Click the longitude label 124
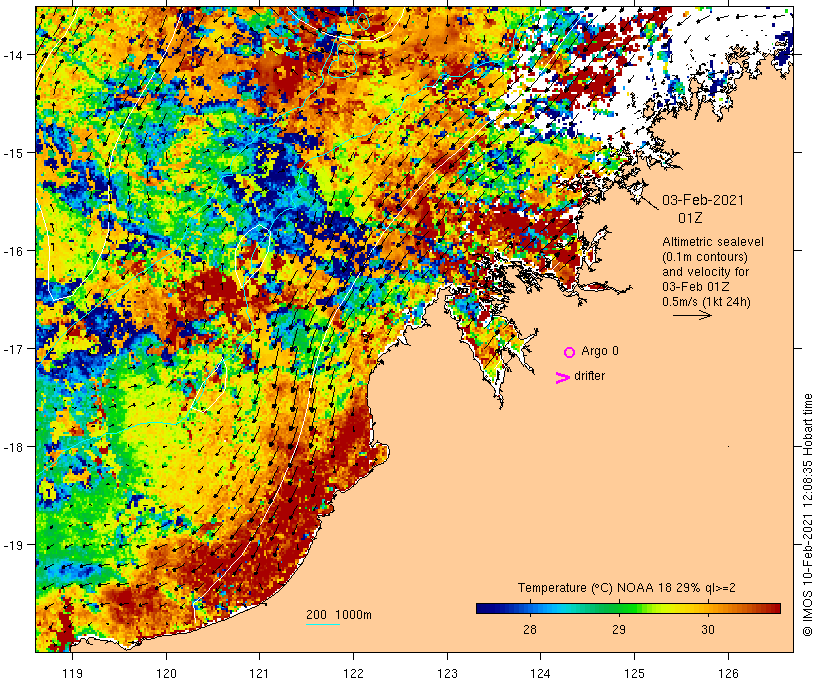Screen dimensions: 820x680 (541, 673)
